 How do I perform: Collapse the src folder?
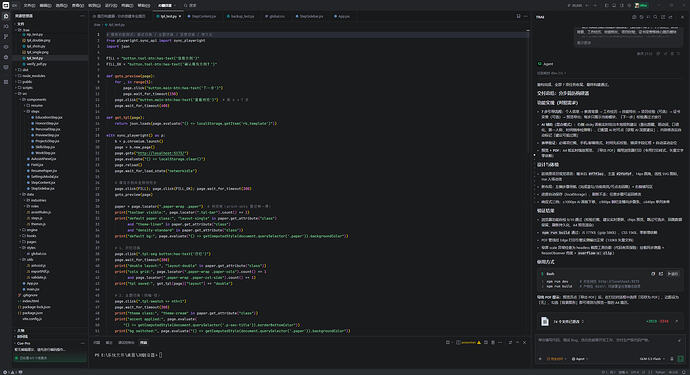tap(22, 94)
